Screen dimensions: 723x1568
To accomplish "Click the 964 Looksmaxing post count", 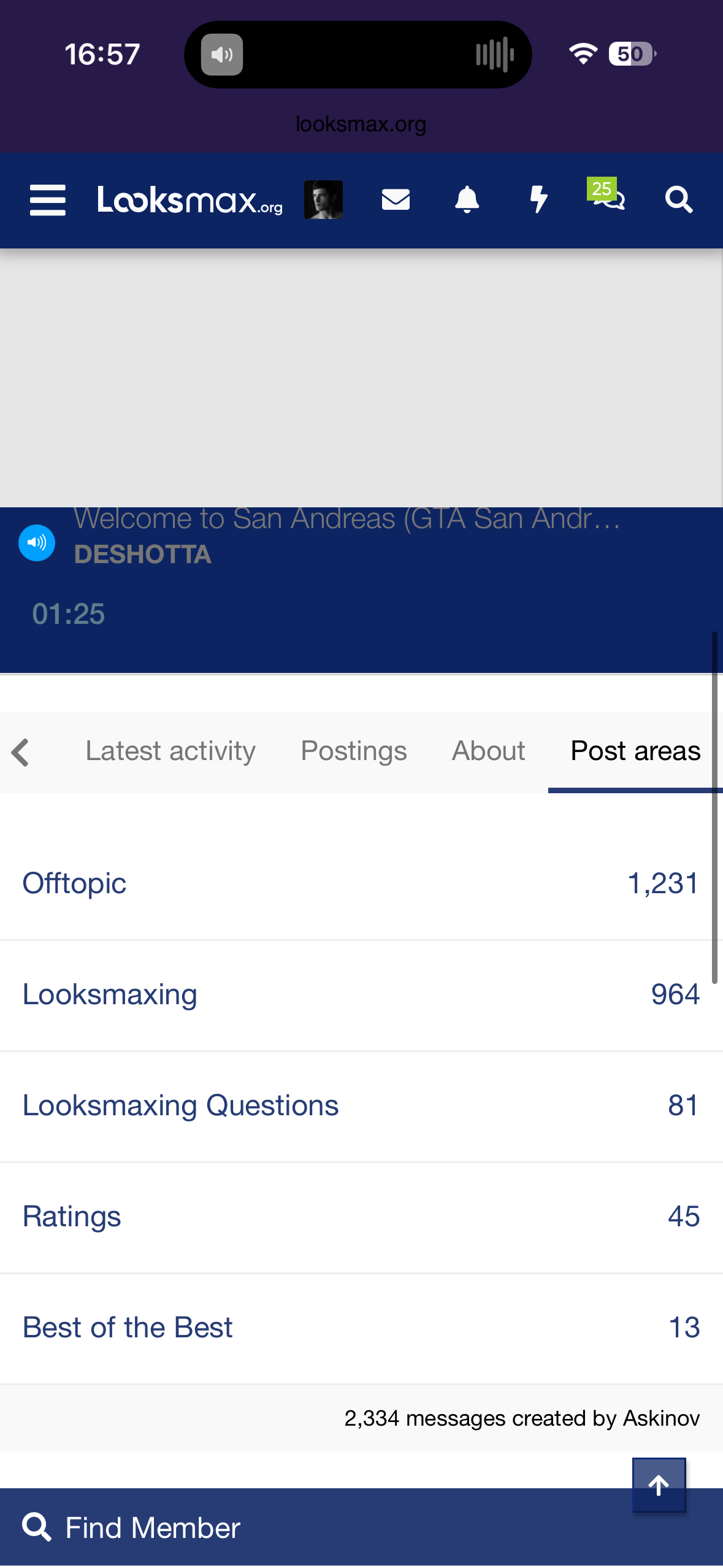I will [675, 995].
